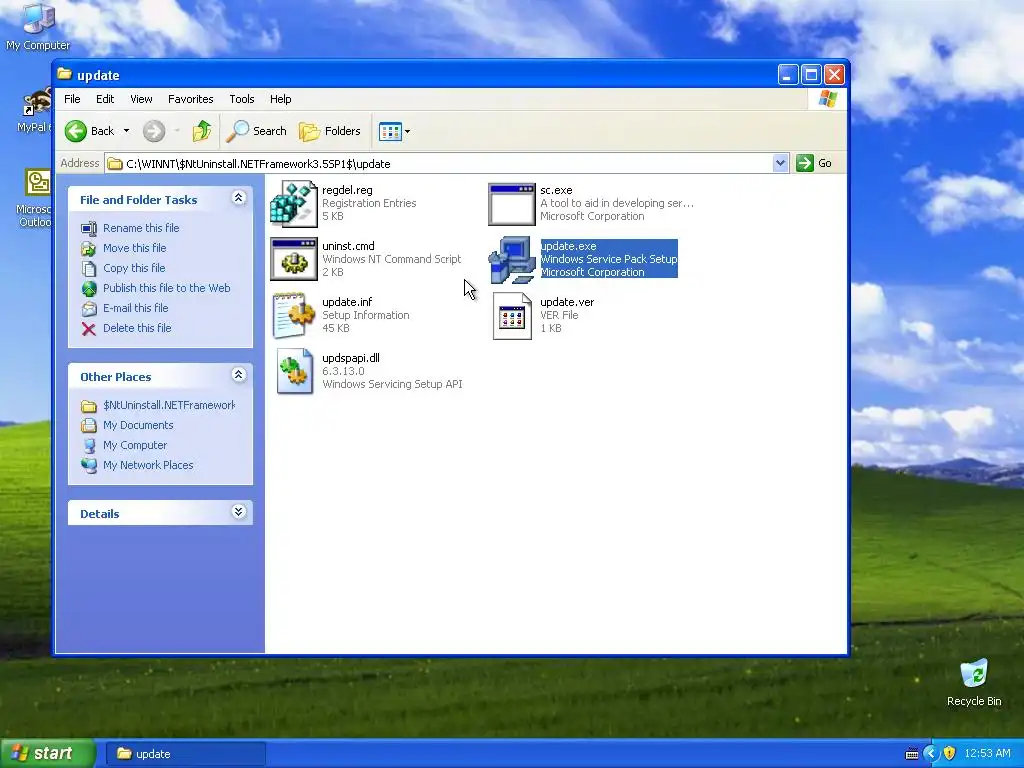The height and width of the screenshot is (768, 1024).
Task: Click the update taskbar button
Action: click(x=185, y=754)
